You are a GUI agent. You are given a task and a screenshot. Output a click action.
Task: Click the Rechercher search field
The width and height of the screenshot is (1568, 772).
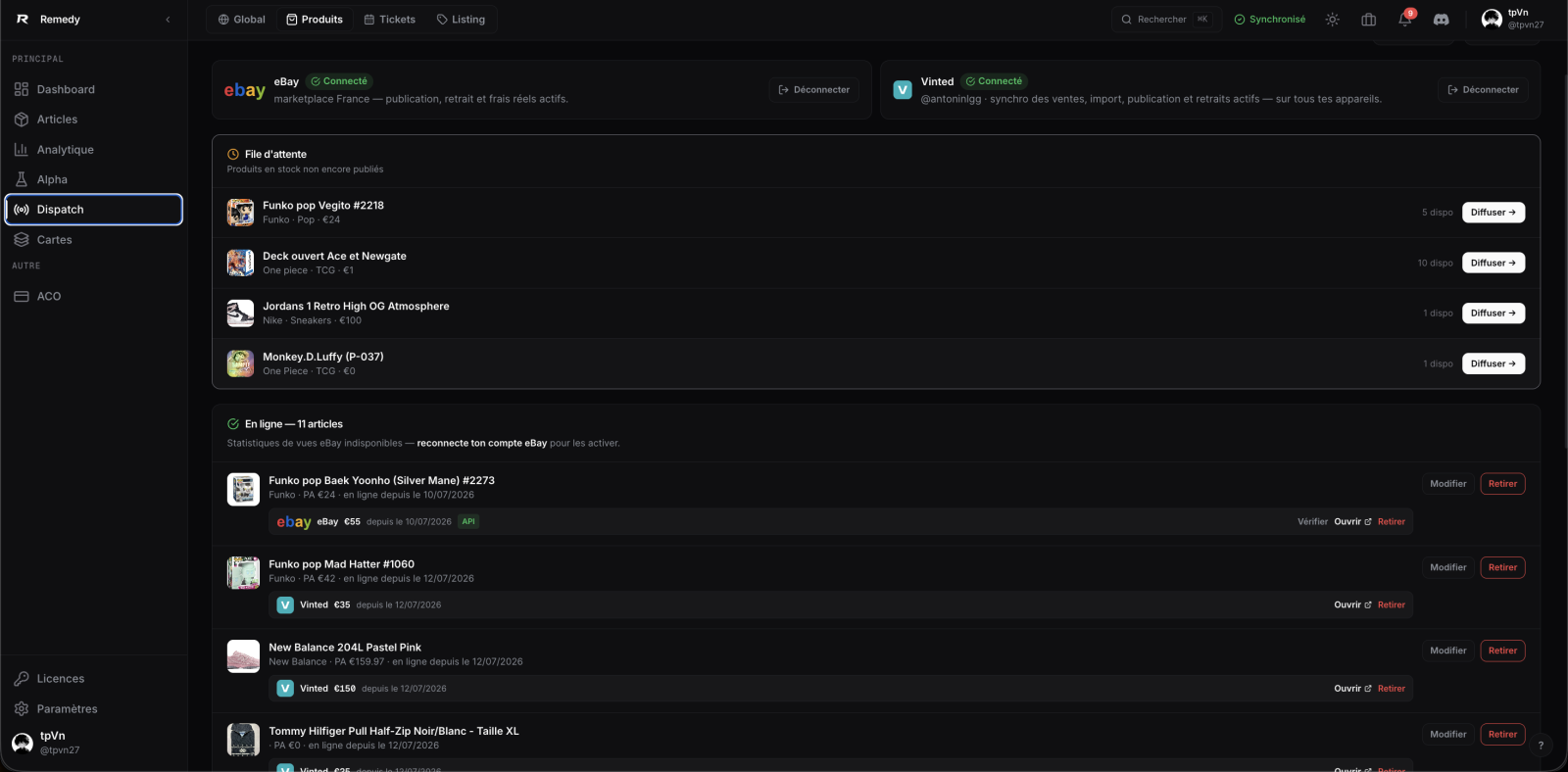click(1166, 20)
